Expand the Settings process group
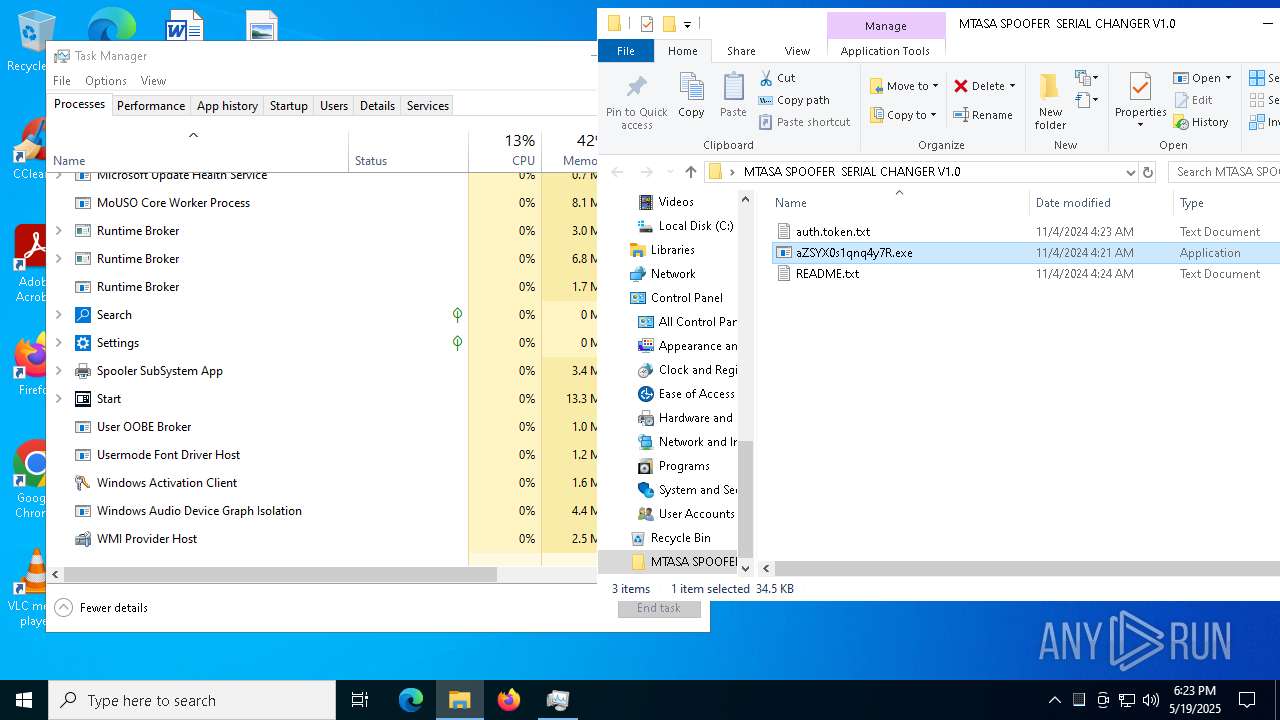 tap(58, 343)
